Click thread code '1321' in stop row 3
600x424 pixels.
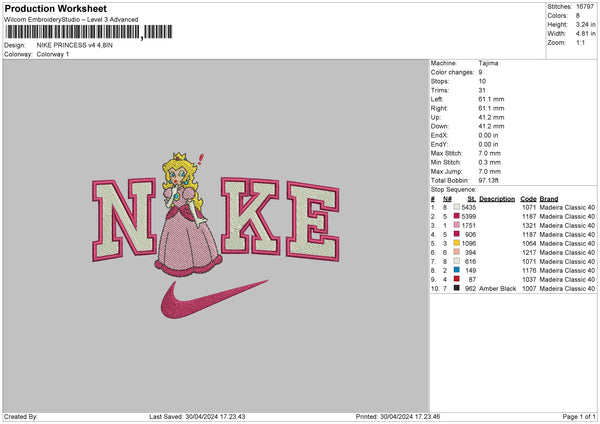tap(529, 225)
